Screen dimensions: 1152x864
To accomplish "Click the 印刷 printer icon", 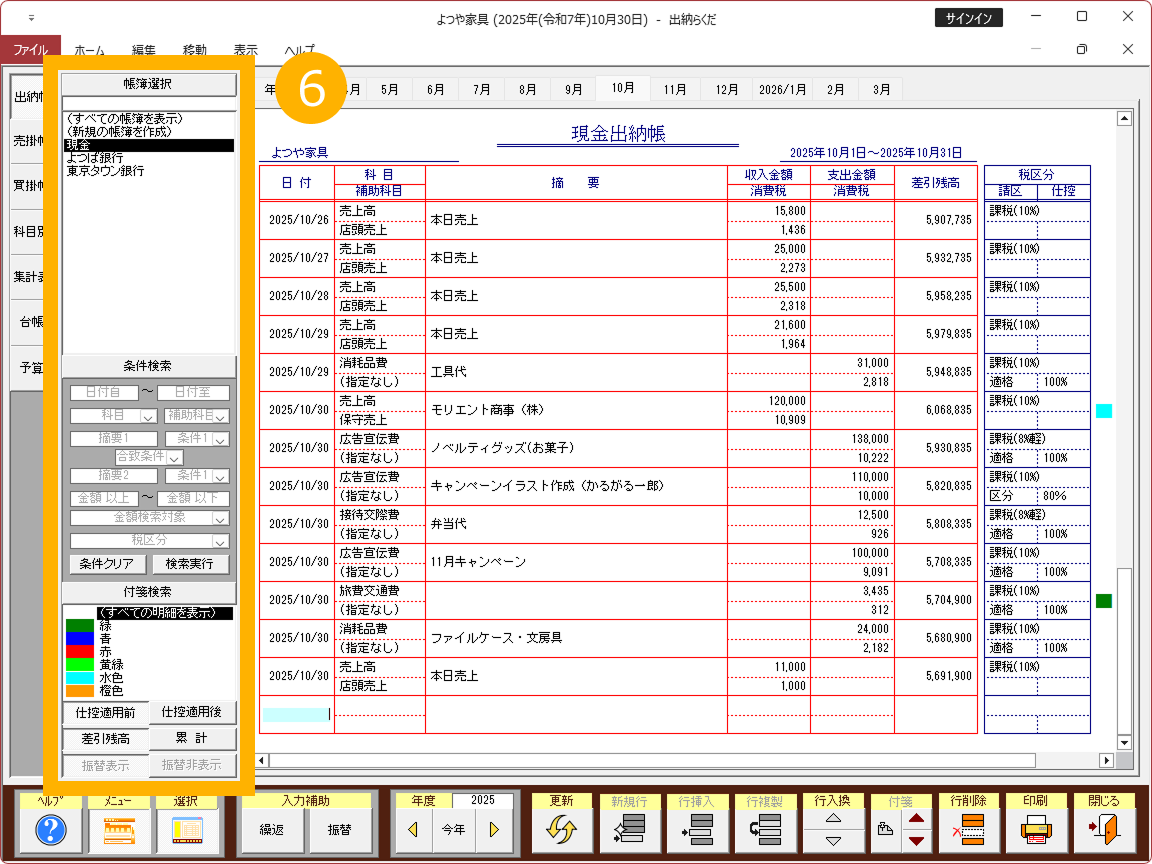I will pos(1036,829).
